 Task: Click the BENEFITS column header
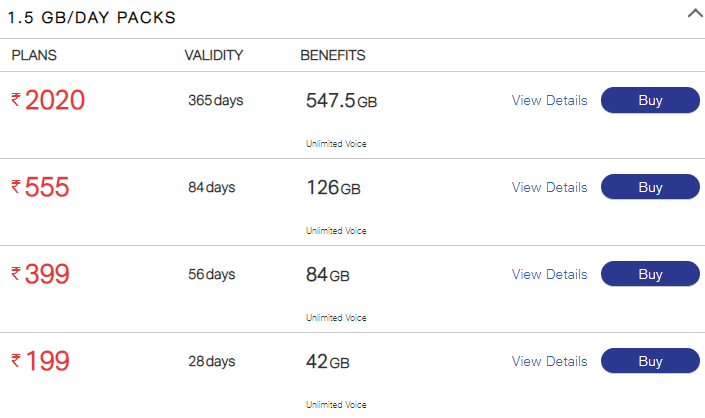[x=333, y=55]
